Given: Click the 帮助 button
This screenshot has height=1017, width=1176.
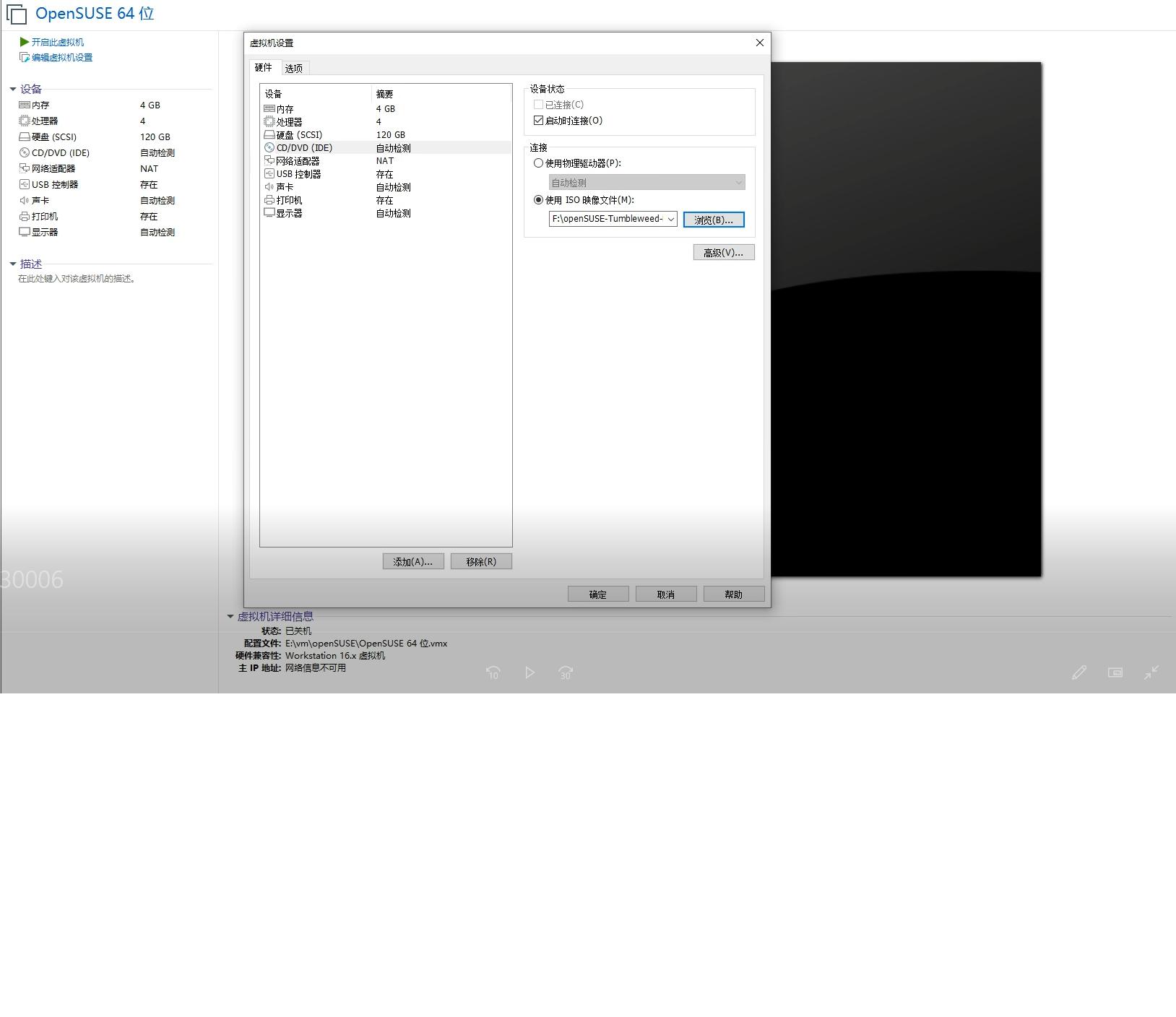Looking at the screenshot, I should click(734, 594).
